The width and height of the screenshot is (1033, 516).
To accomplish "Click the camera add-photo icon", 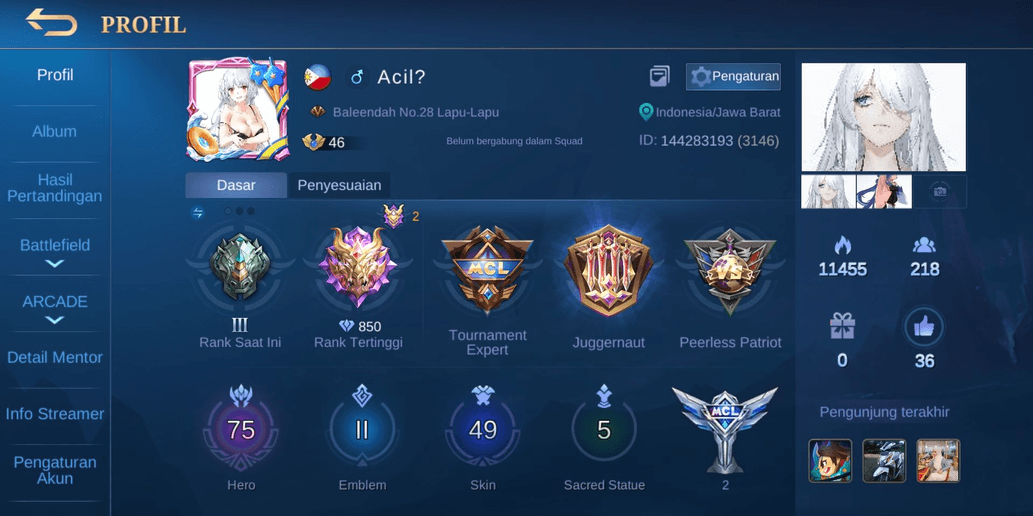I will coord(940,192).
